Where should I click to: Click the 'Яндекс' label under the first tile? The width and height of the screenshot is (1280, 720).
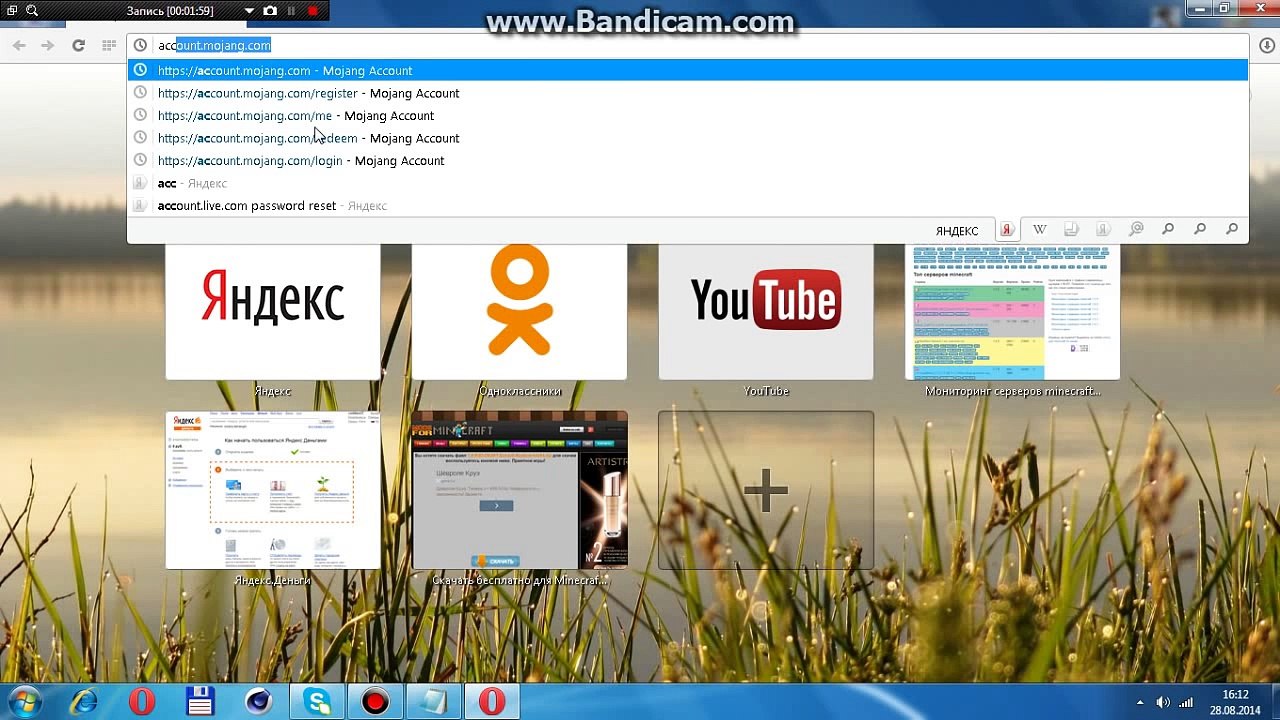coord(273,391)
